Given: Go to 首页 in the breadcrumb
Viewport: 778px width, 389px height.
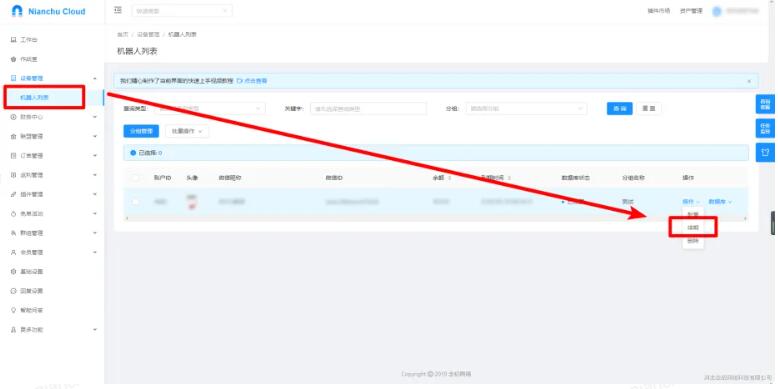Looking at the screenshot, I should point(122,34).
